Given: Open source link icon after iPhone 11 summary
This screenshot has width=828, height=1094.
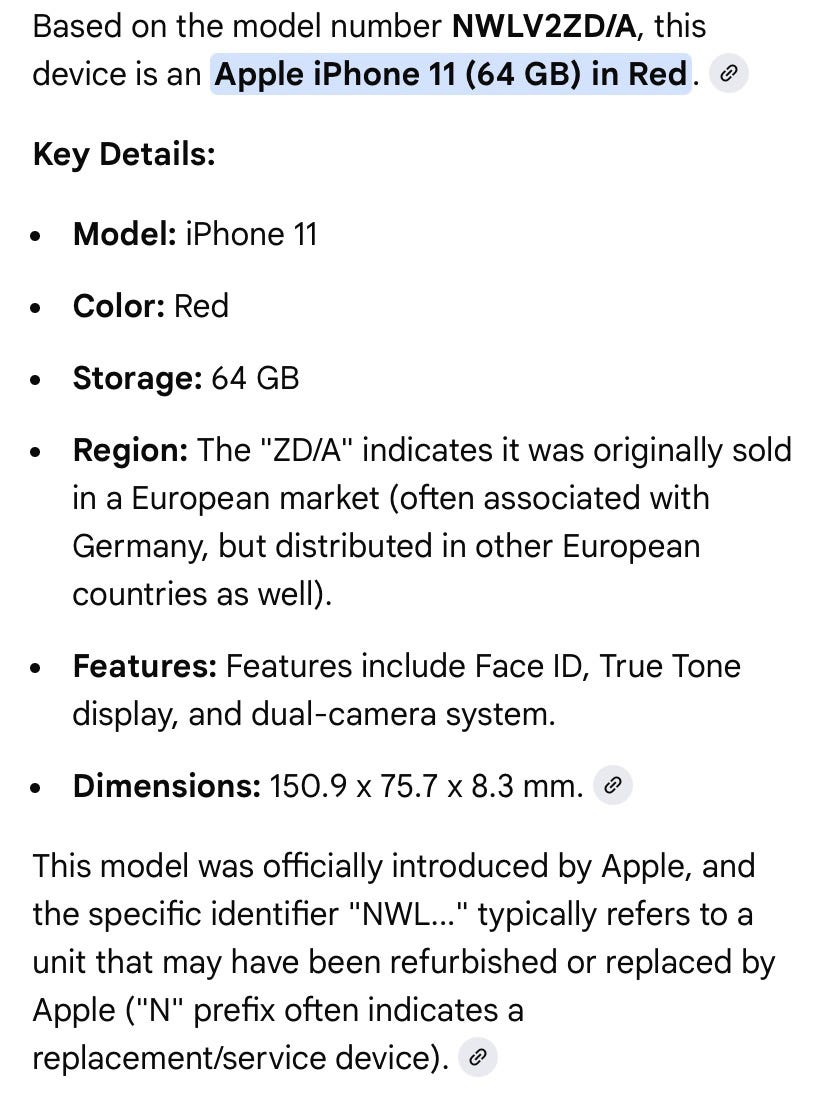Looking at the screenshot, I should (728, 73).
